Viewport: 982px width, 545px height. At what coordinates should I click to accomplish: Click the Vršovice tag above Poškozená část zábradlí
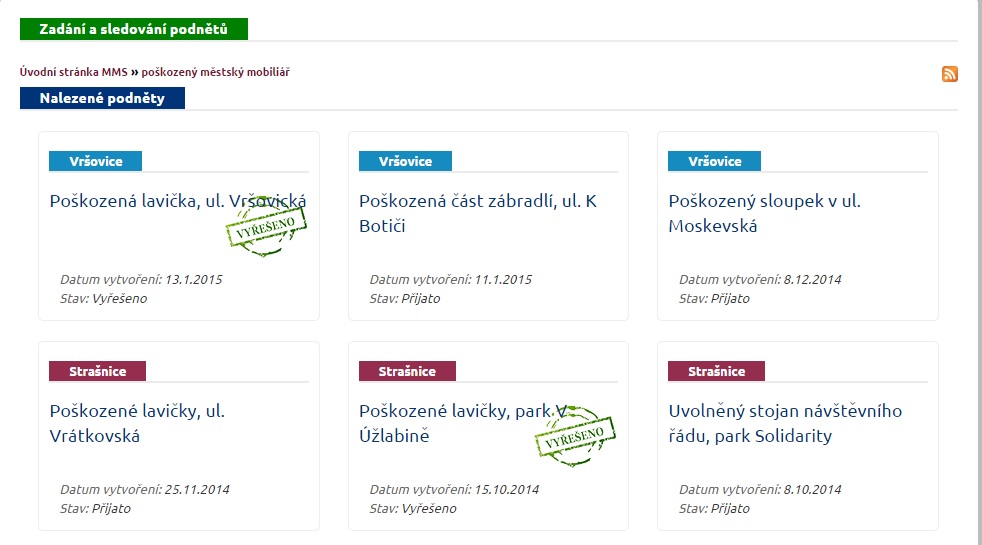point(405,161)
